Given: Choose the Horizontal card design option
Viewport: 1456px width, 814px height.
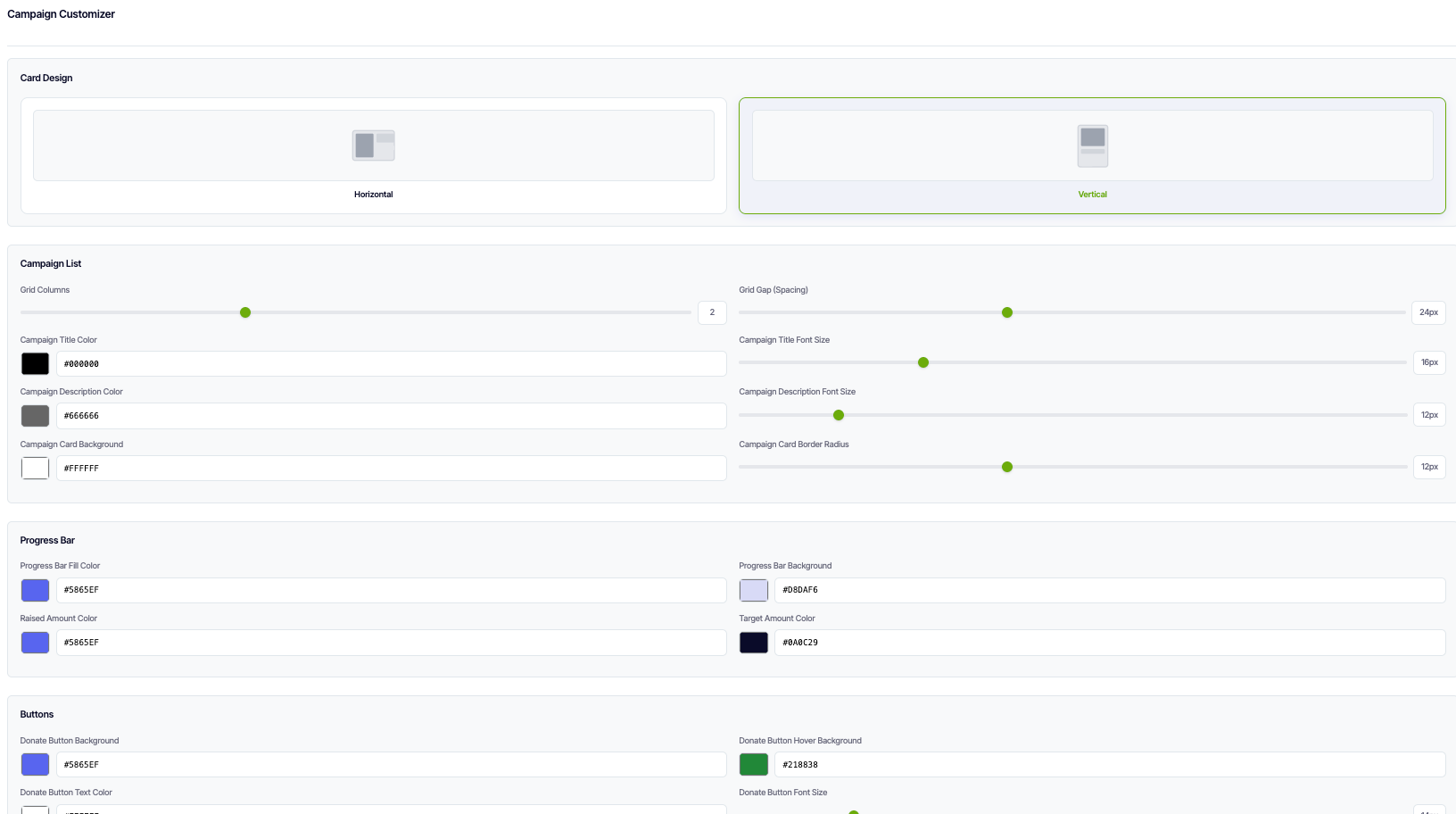Looking at the screenshot, I should [x=373, y=156].
